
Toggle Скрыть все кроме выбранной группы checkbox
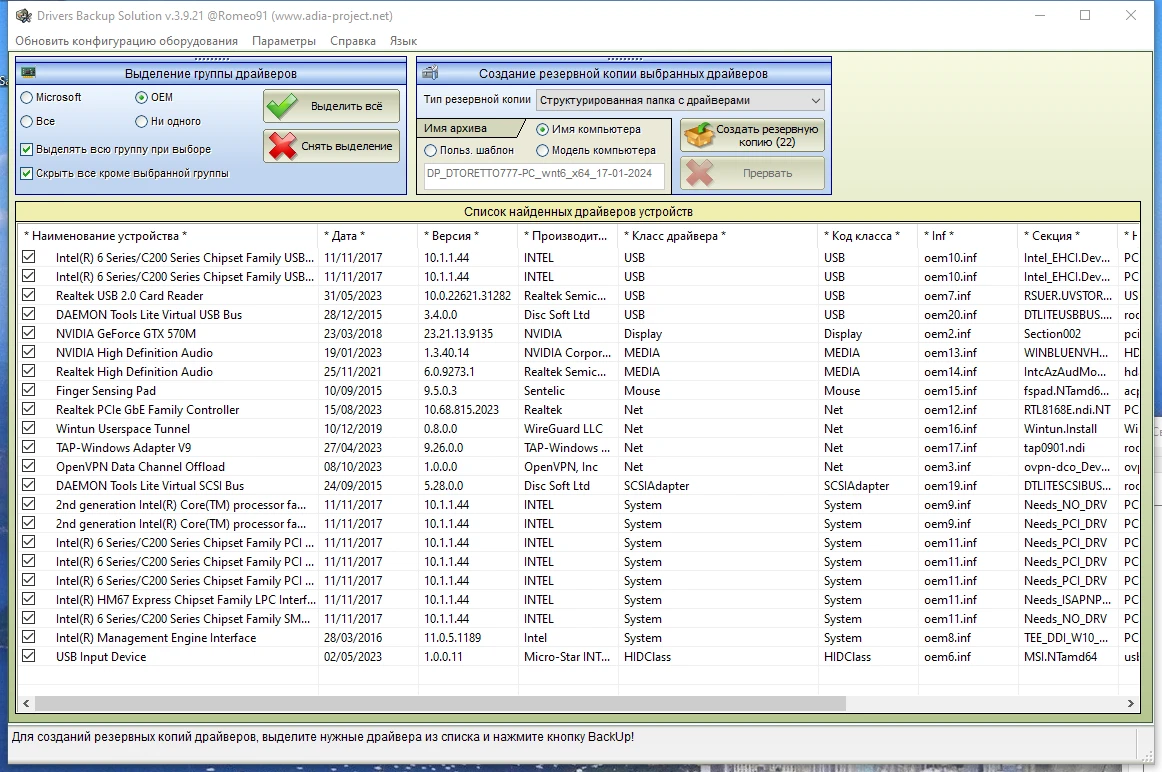(27, 173)
